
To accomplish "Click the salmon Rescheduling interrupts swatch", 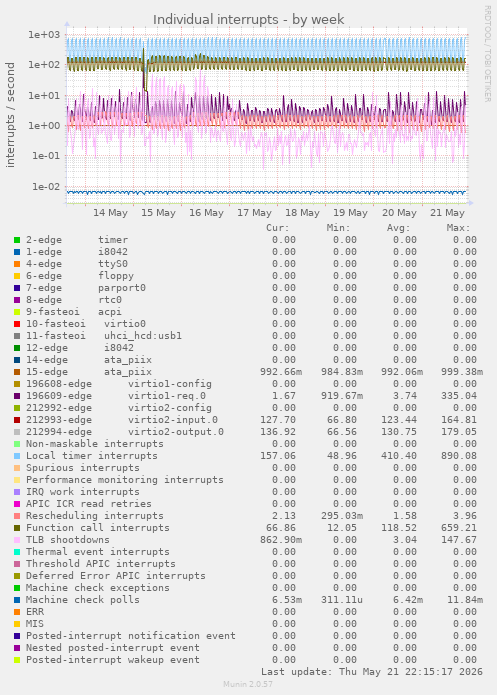I will pyautogui.click(x=17, y=516).
